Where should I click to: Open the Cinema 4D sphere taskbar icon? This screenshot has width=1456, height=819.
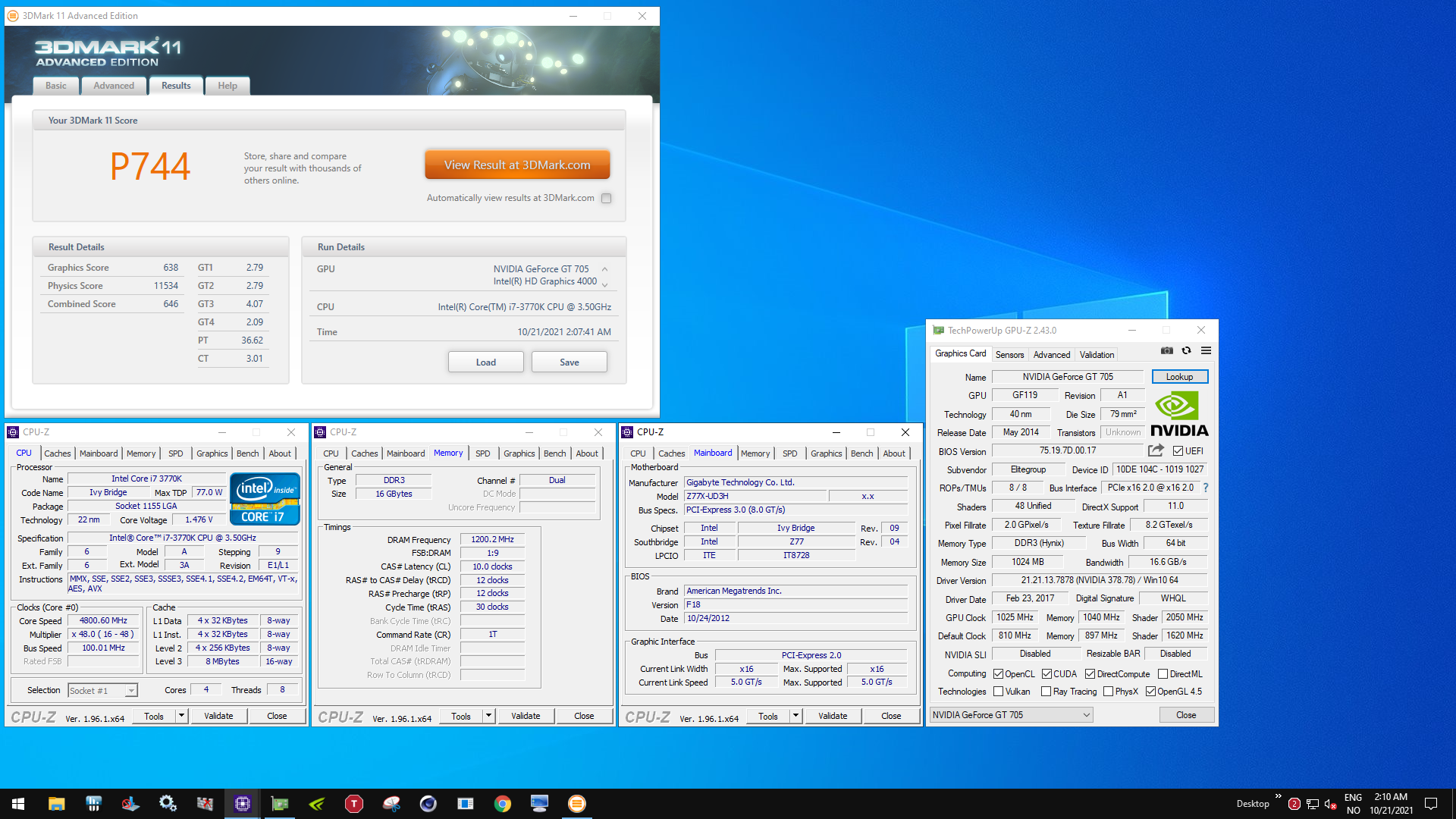tap(428, 804)
